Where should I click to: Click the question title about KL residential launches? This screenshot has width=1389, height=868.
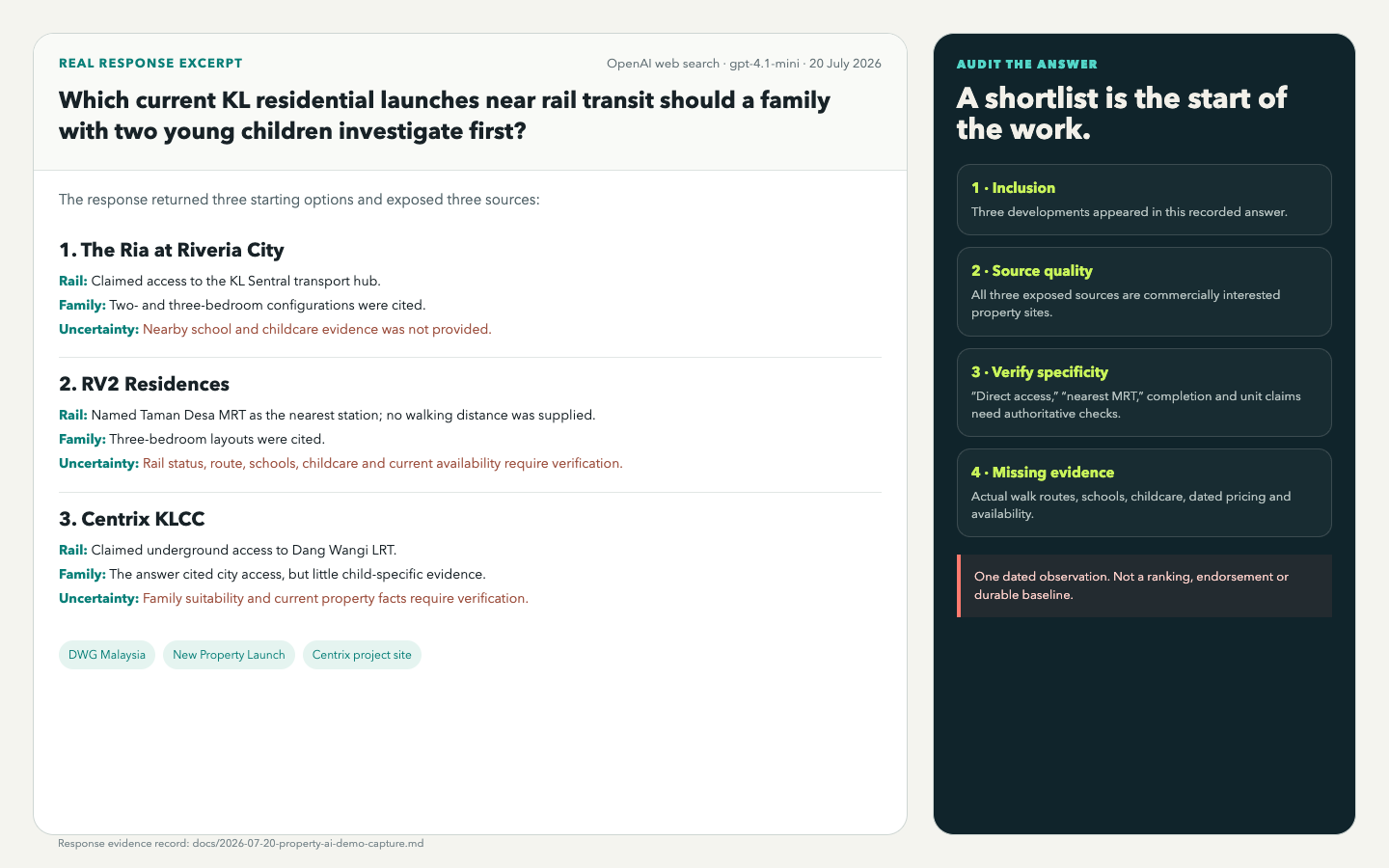pyautogui.click(x=445, y=116)
